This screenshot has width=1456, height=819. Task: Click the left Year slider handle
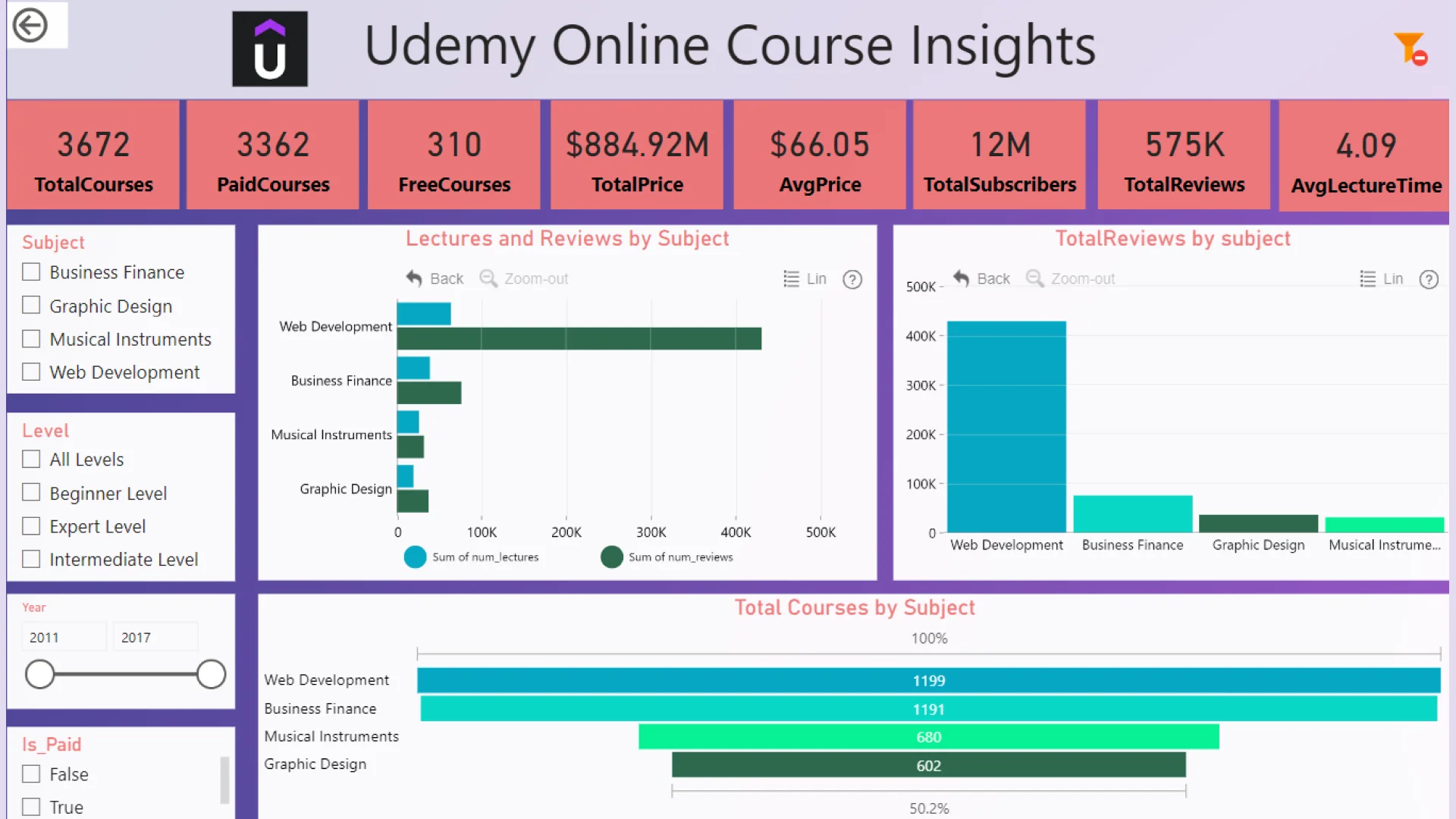tap(39, 674)
